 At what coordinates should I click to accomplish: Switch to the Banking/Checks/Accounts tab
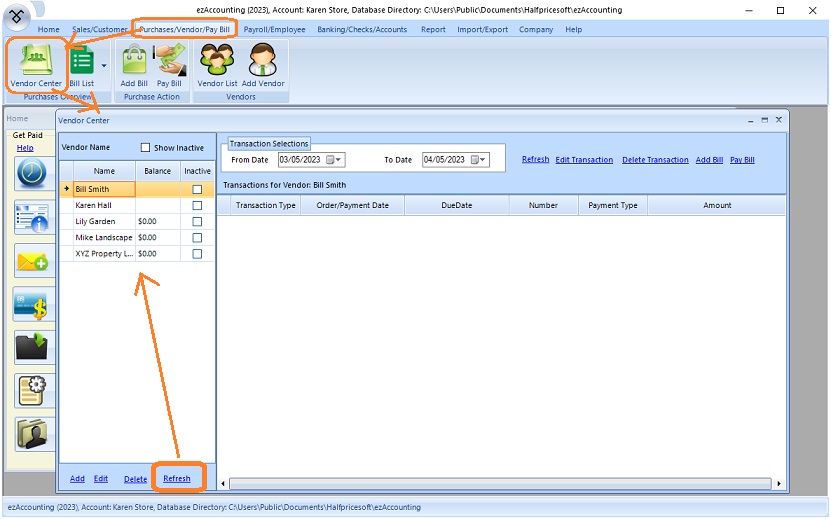point(361,30)
